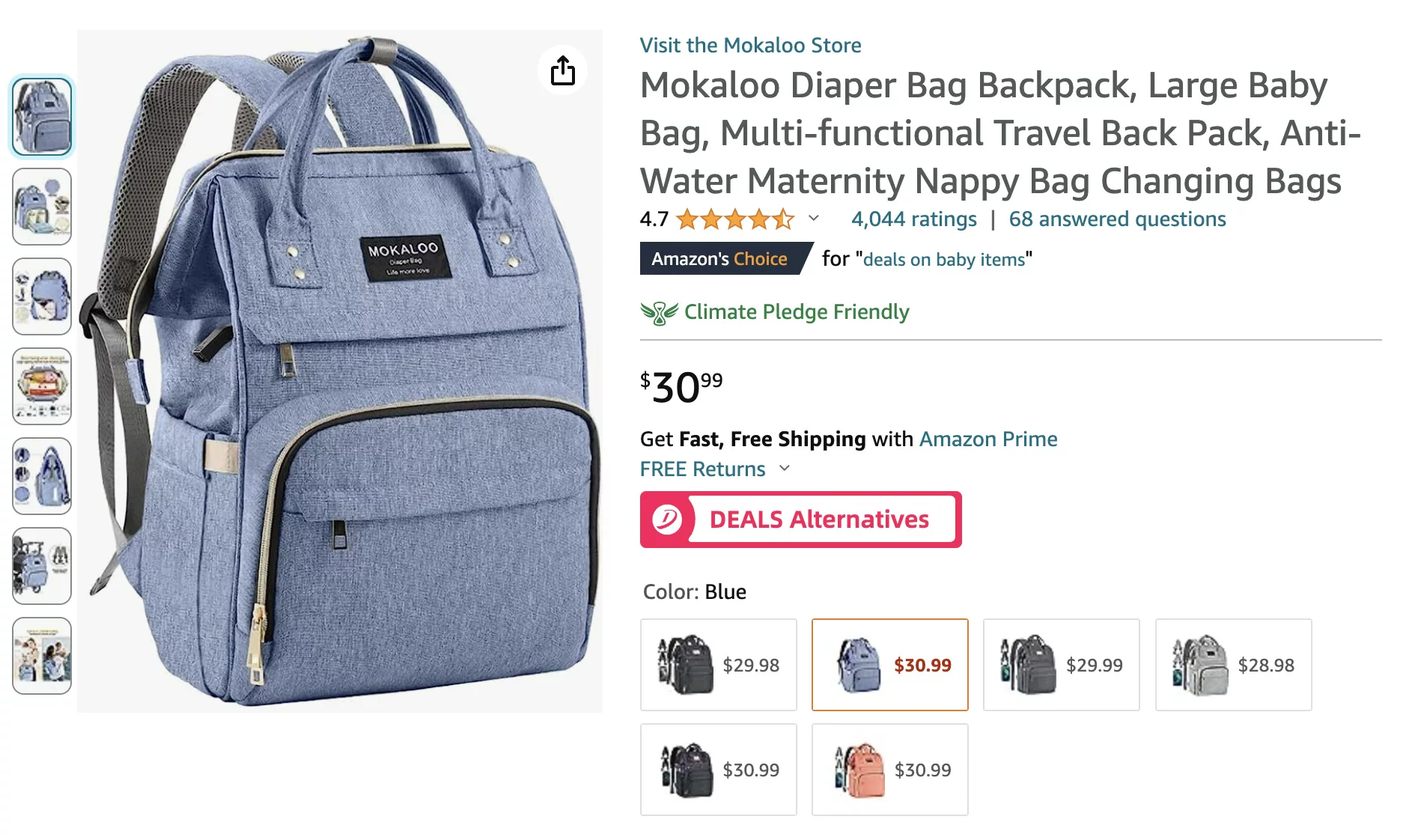This screenshot has width=1406, height=840.
Task: Expand the star rating breakdown chevron
Action: (x=814, y=219)
